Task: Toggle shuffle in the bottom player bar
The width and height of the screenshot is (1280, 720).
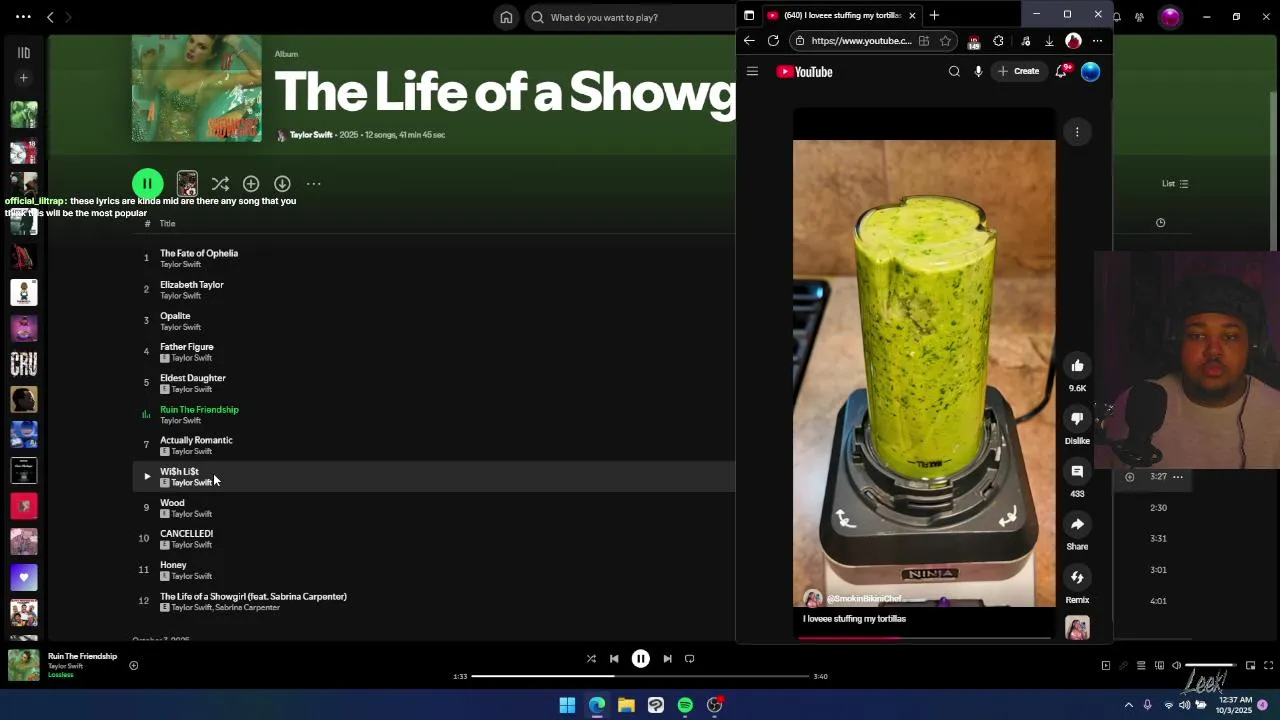Action: point(591,659)
